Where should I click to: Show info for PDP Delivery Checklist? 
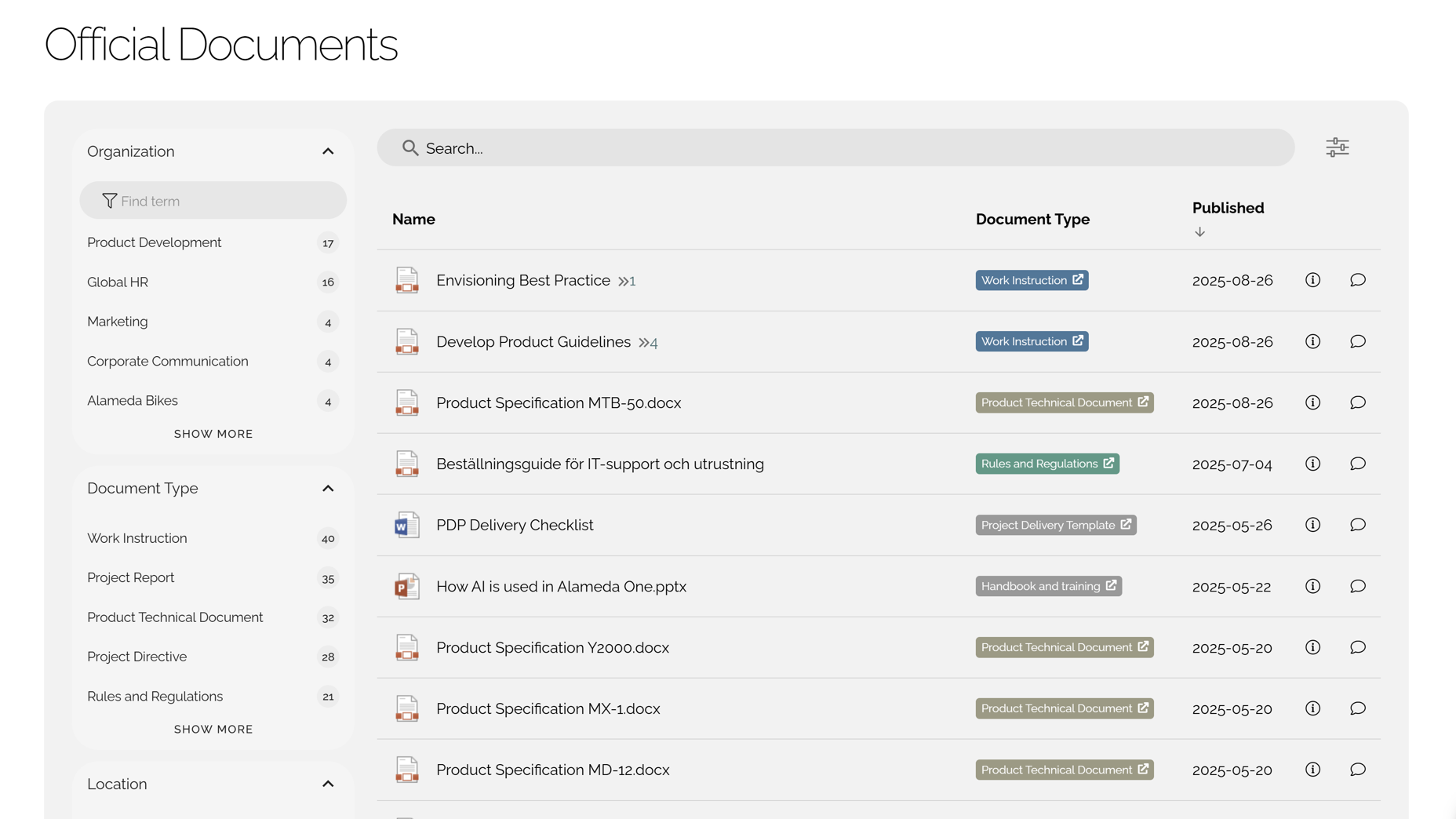pos(1312,525)
